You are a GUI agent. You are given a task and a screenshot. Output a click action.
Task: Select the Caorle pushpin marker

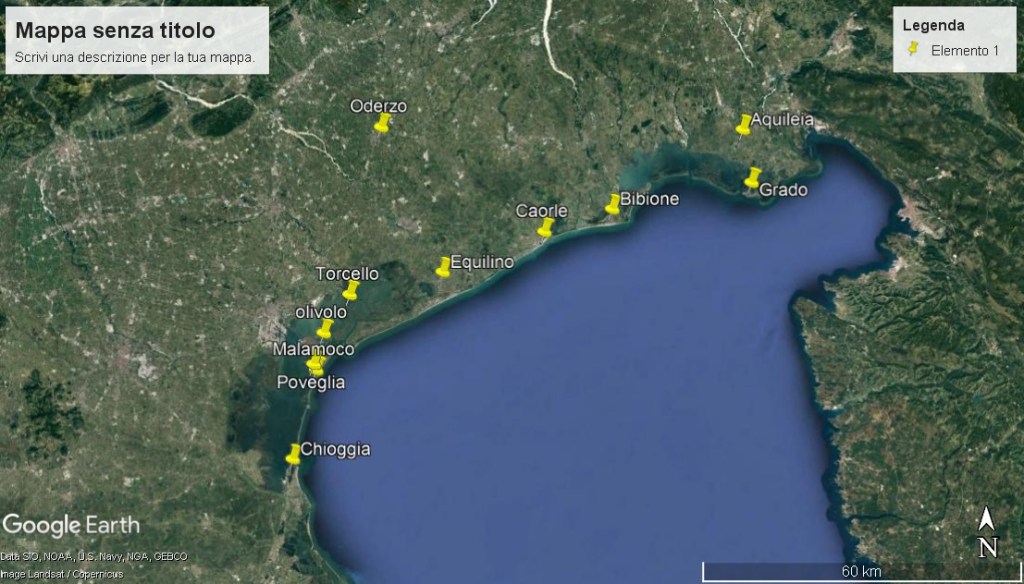point(545,228)
